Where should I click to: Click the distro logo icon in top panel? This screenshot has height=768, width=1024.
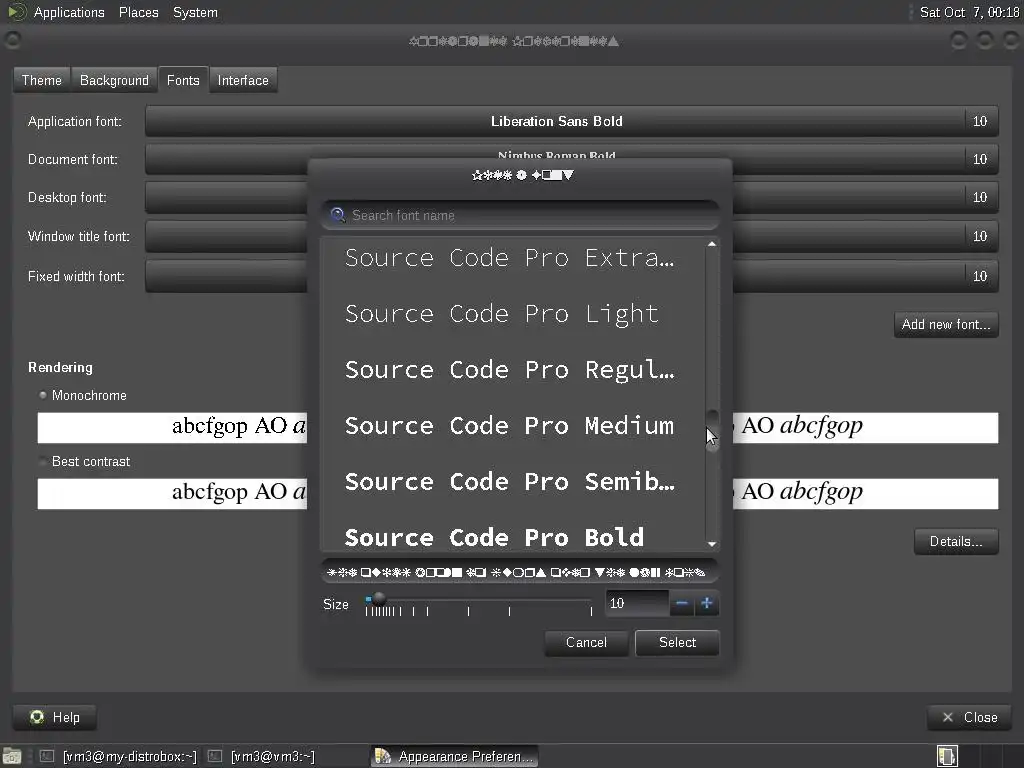click(16, 12)
